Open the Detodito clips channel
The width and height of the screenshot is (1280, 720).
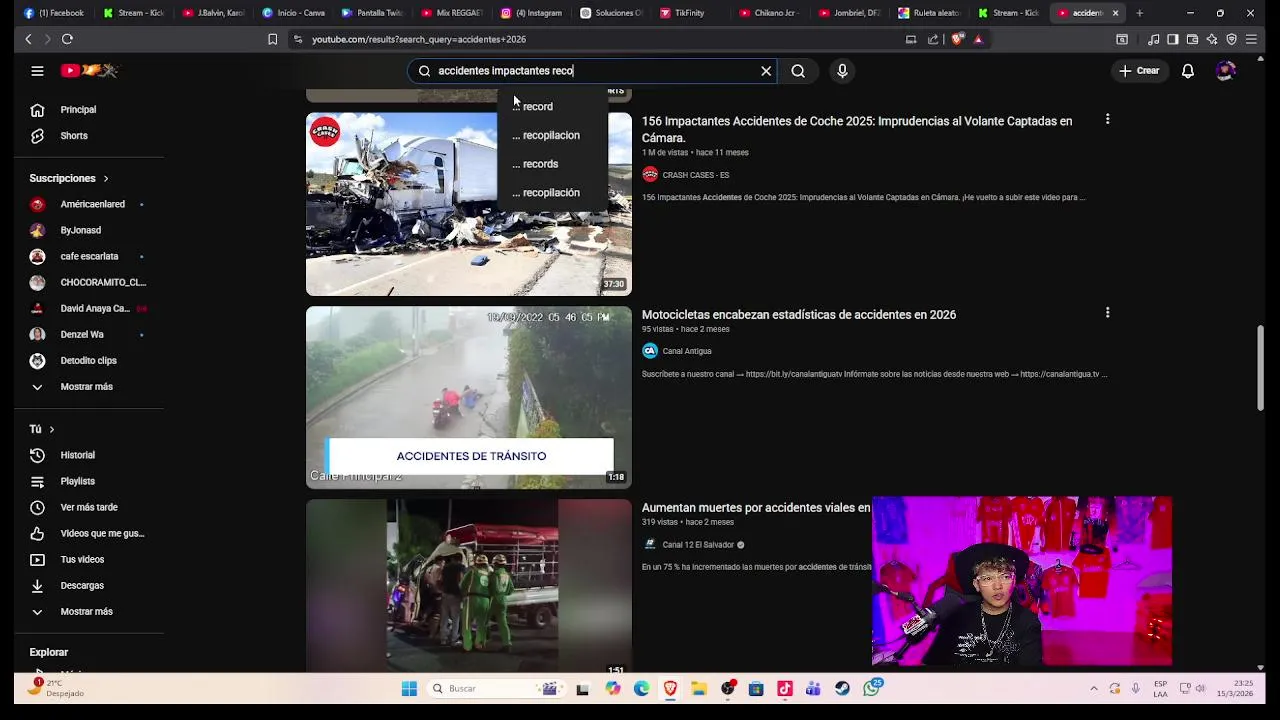(x=89, y=360)
